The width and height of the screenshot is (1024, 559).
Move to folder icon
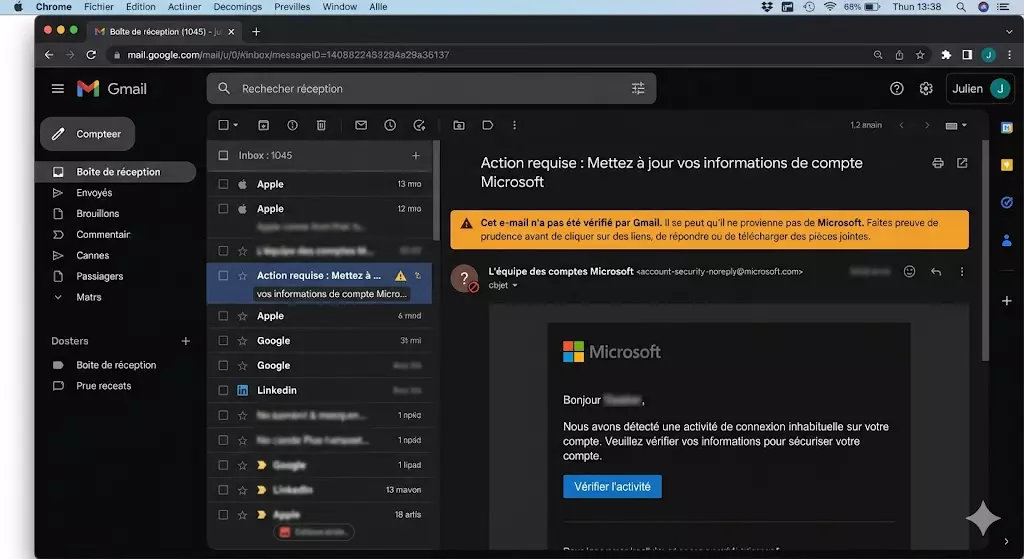click(x=459, y=125)
